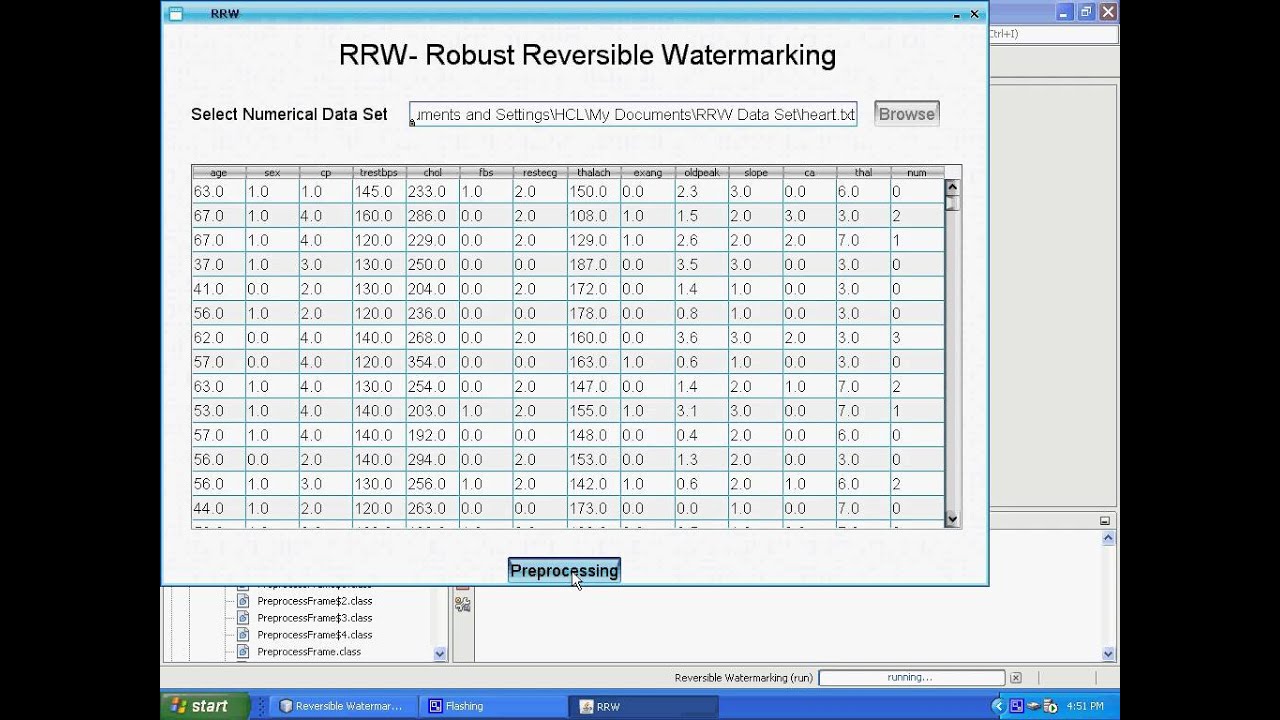
Task: Click the IDE output panel scroll-up arrow
Action: (x=1108, y=538)
